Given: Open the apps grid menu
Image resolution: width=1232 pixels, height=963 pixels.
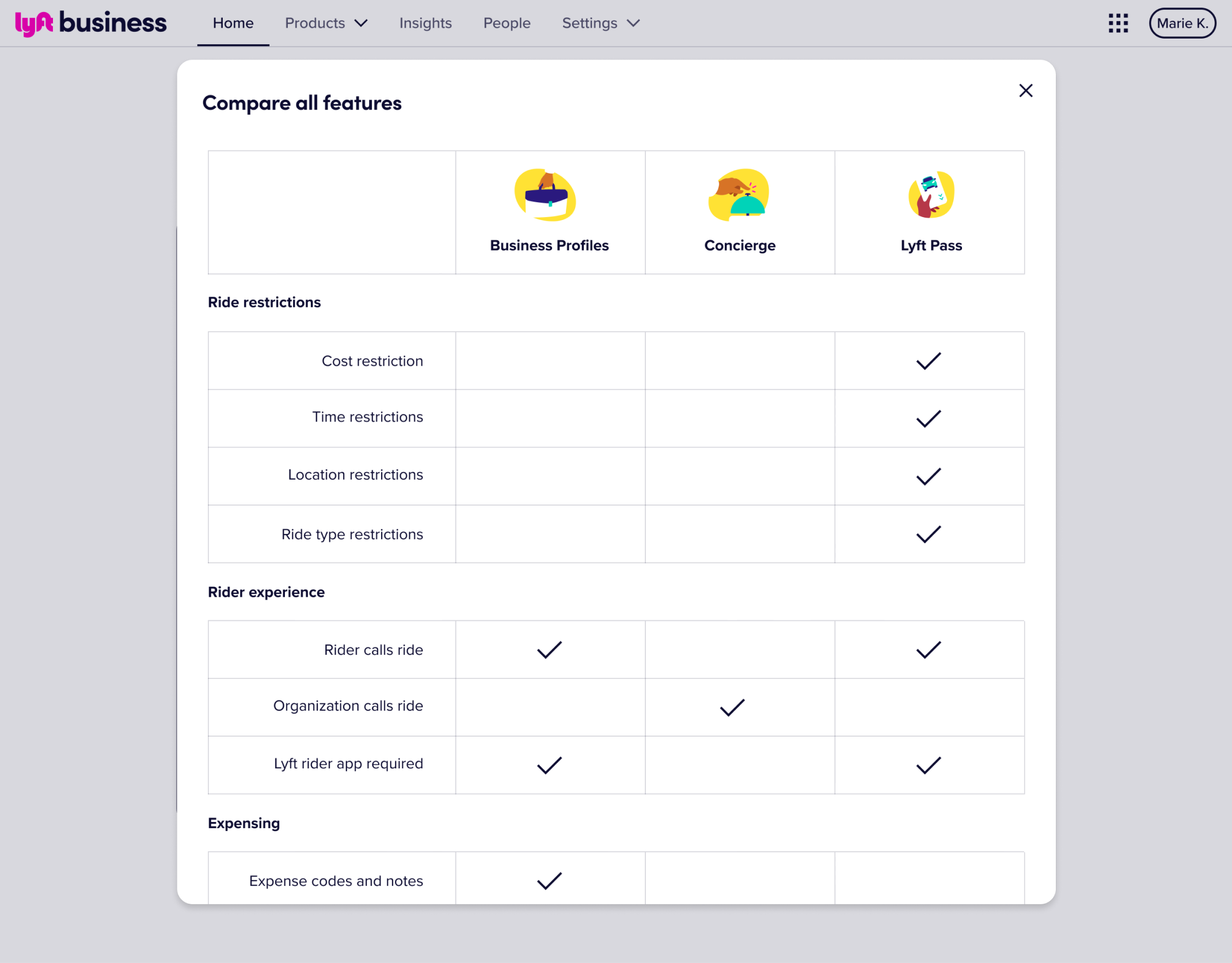Looking at the screenshot, I should click(x=1118, y=24).
